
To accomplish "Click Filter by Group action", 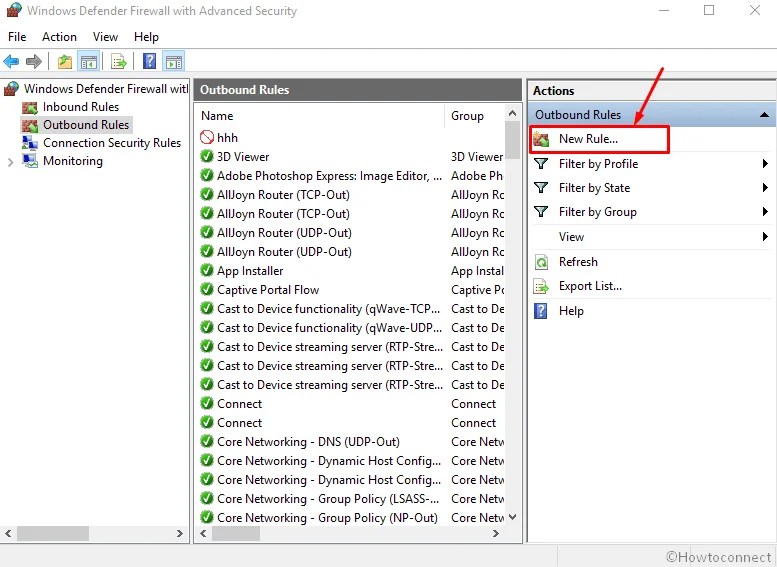I will point(598,212).
